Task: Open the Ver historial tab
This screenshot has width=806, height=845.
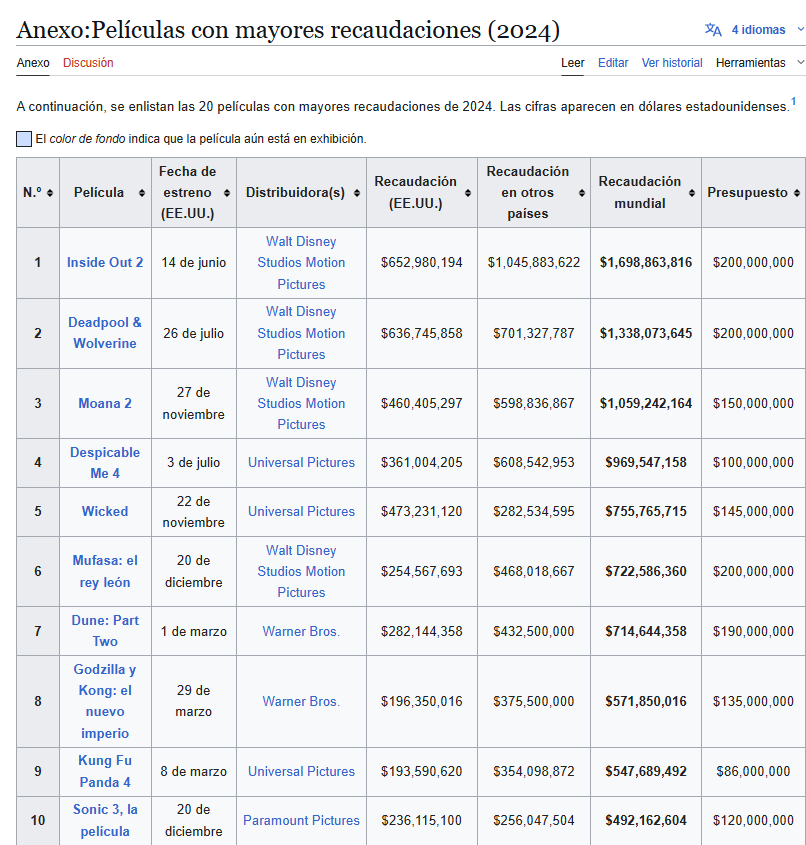Action: pyautogui.click(x=672, y=63)
